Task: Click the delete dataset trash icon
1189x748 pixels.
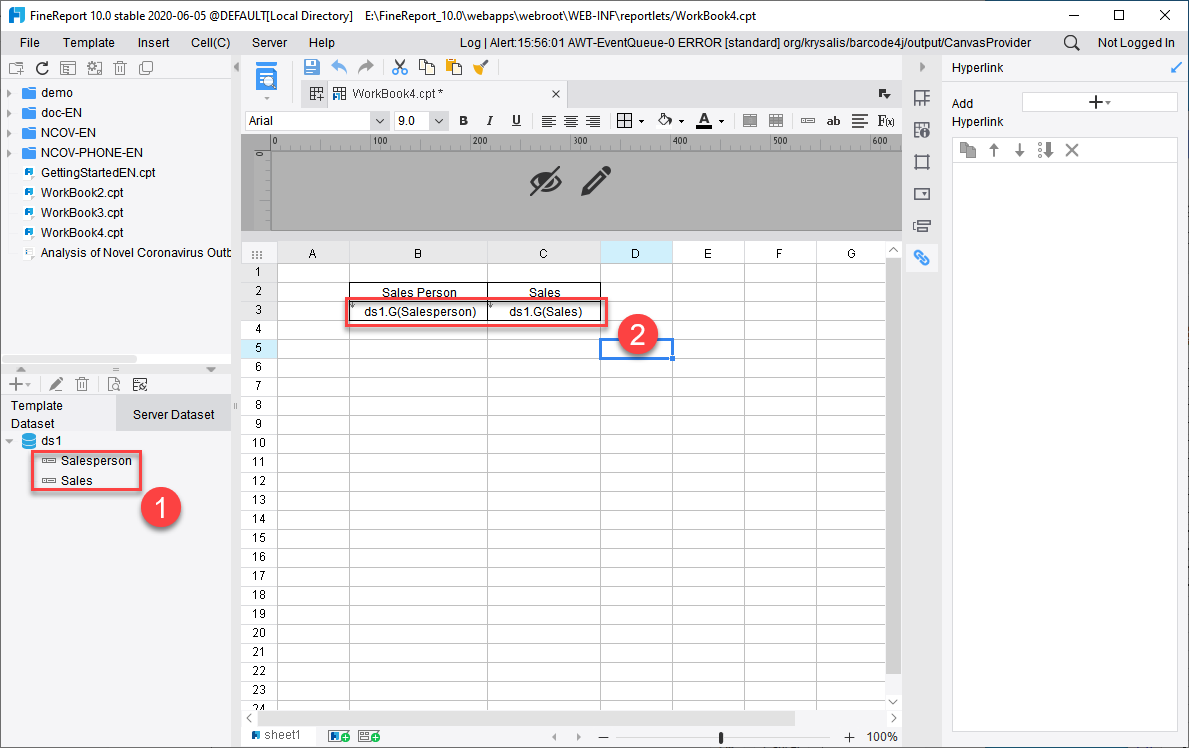Action: [81, 383]
